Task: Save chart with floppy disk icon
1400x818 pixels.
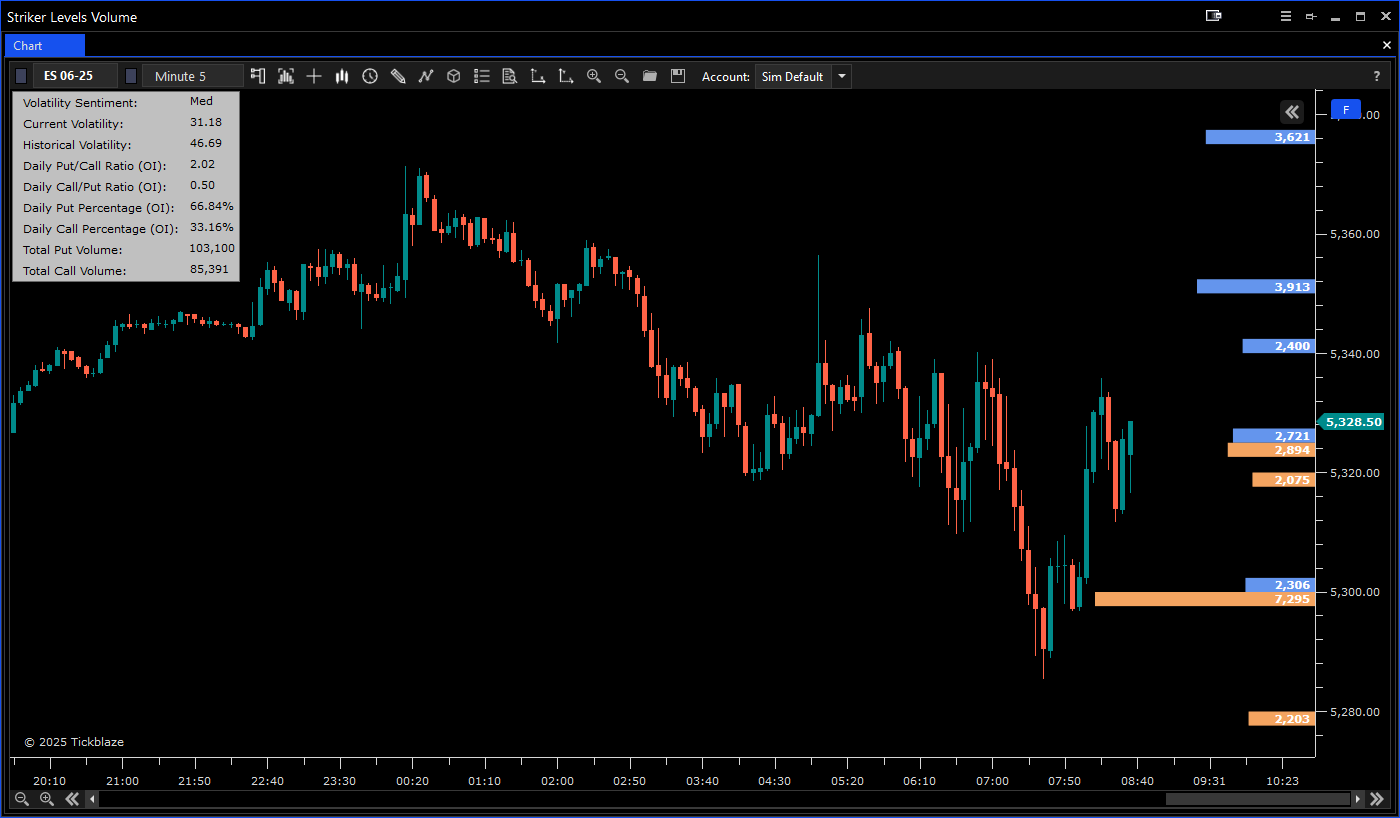Action: point(678,76)
